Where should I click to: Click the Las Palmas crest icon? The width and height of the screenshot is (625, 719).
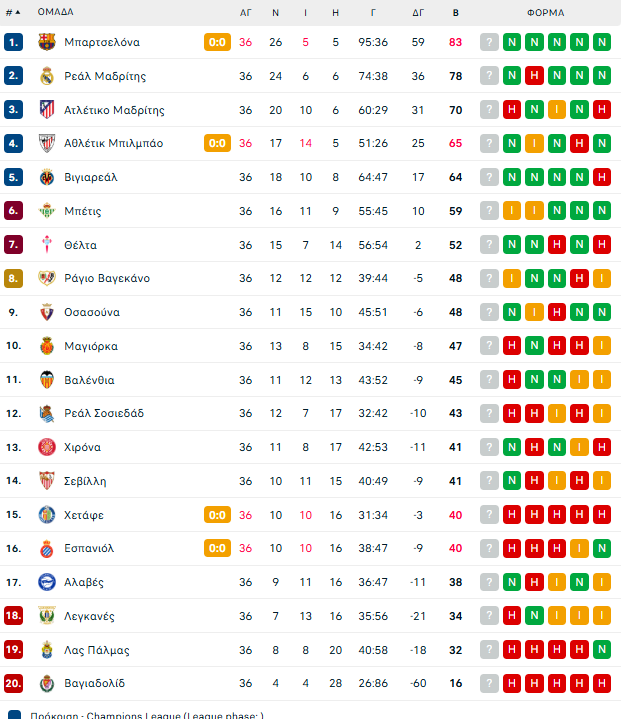point(47,650)
